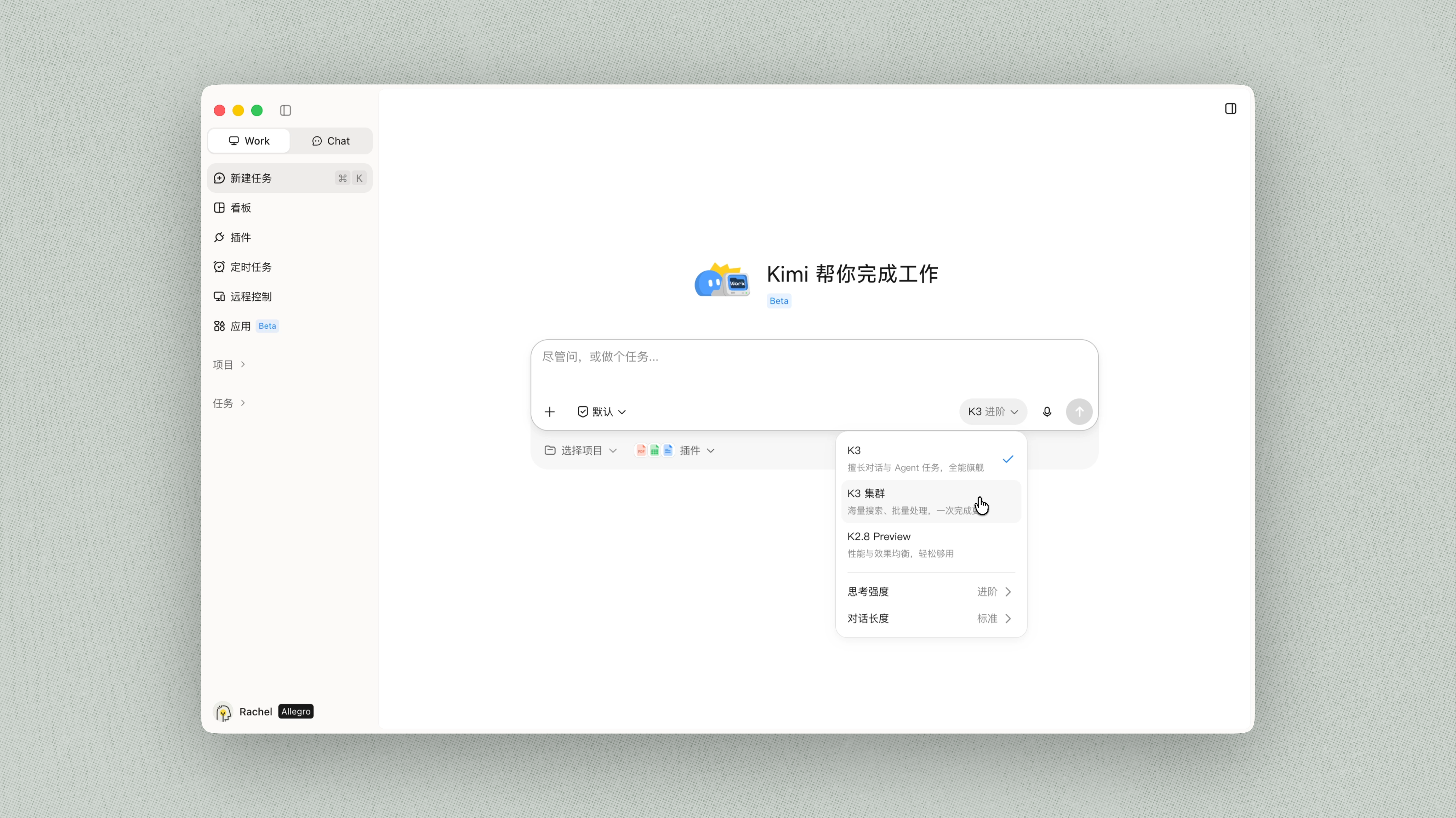
Task: Click the plug icon beside 插件
Action: (219, 237)
